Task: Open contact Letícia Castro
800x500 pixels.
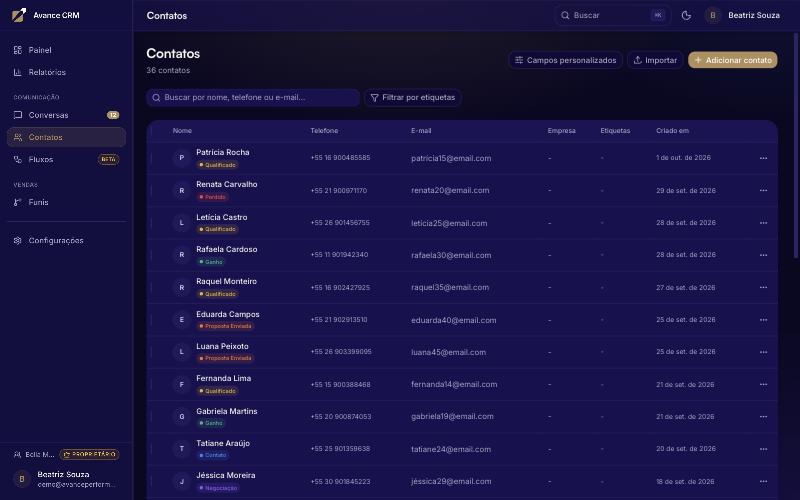Action: pos(221,217)
